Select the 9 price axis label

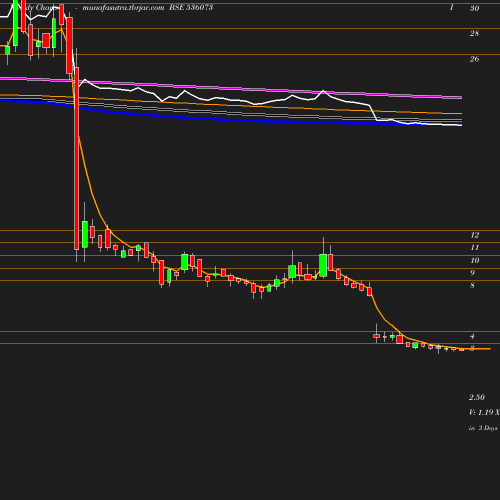tap(472, 273)
